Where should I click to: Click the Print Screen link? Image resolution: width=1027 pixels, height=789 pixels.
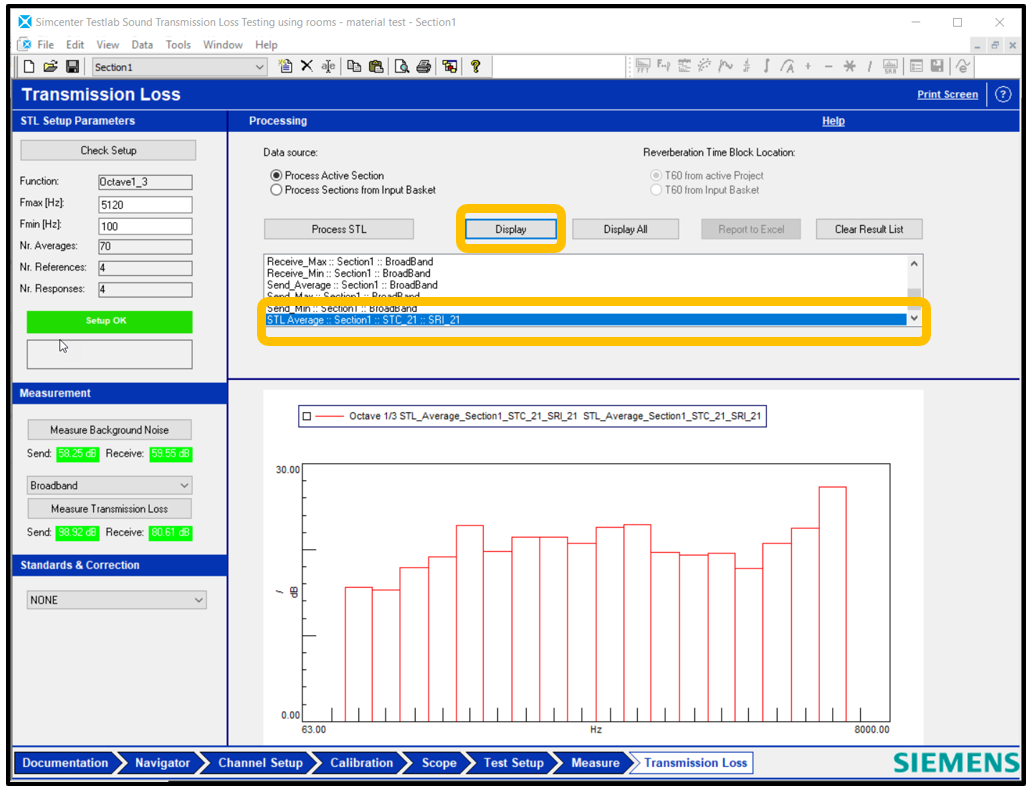[x=947, y=94]
